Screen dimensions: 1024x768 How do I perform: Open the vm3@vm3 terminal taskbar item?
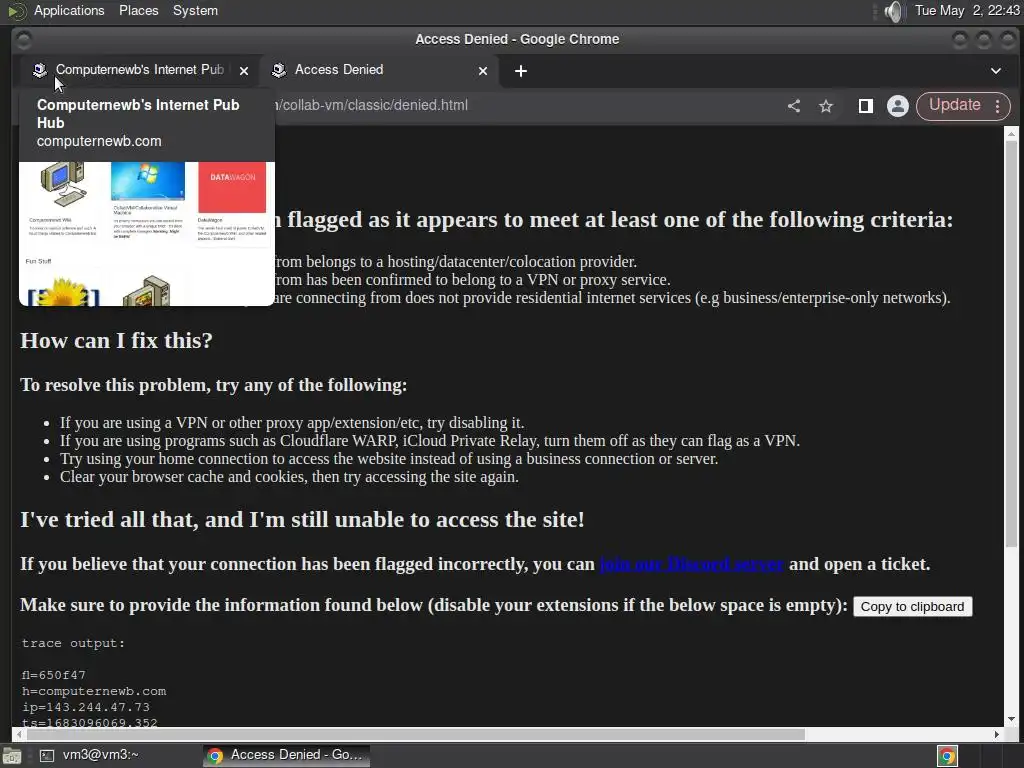point(89,755)
